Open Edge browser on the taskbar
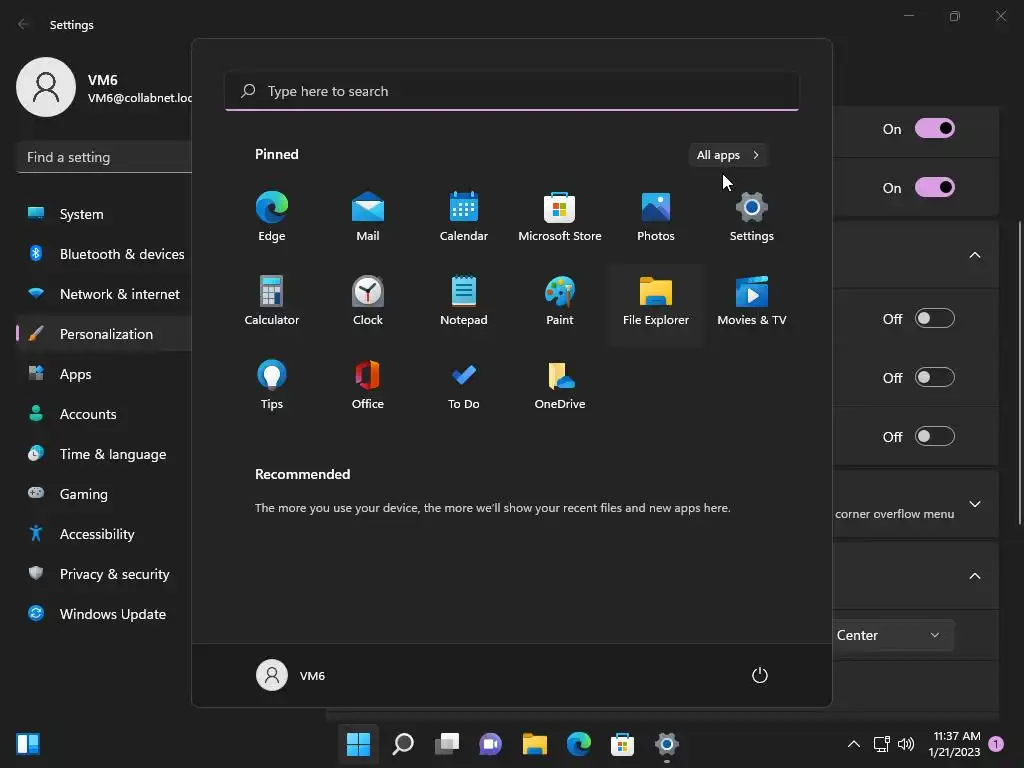 [x=579, y=744]
